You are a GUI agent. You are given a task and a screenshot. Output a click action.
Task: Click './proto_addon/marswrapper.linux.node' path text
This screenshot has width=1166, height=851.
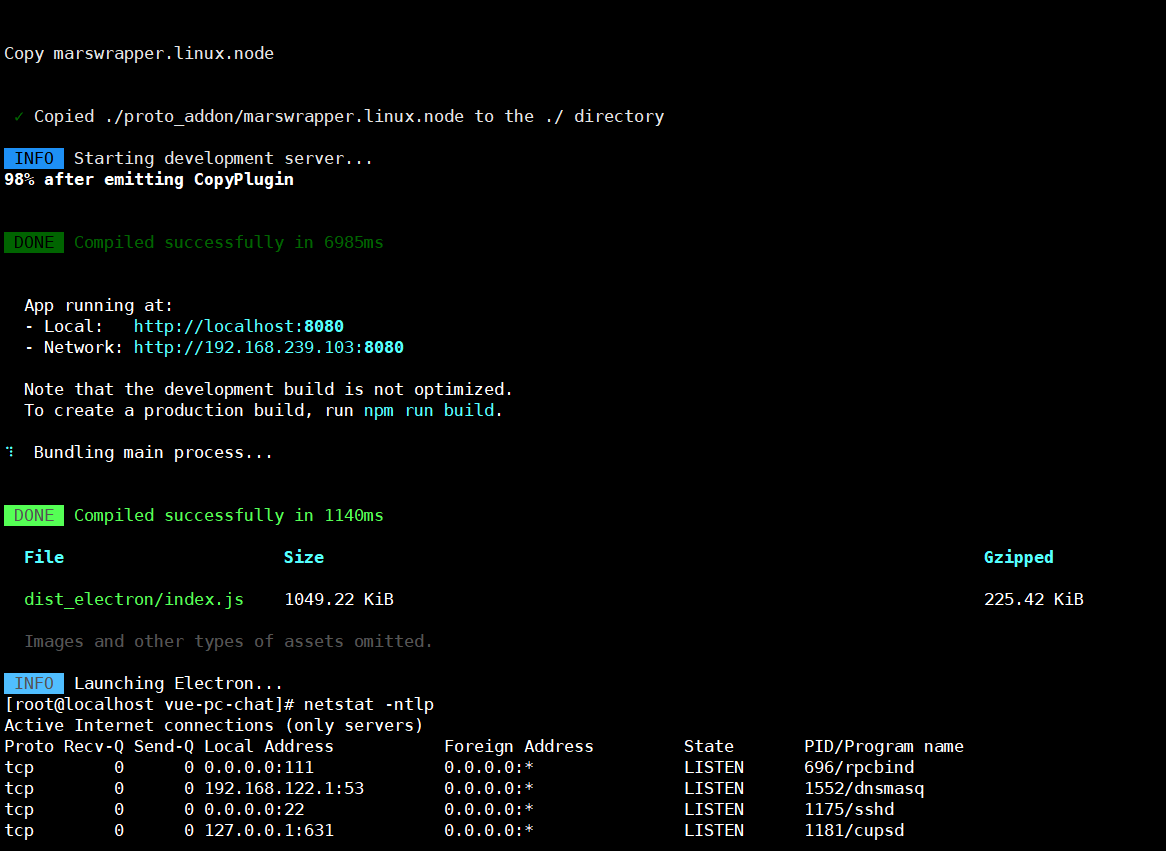coord(284,117)
